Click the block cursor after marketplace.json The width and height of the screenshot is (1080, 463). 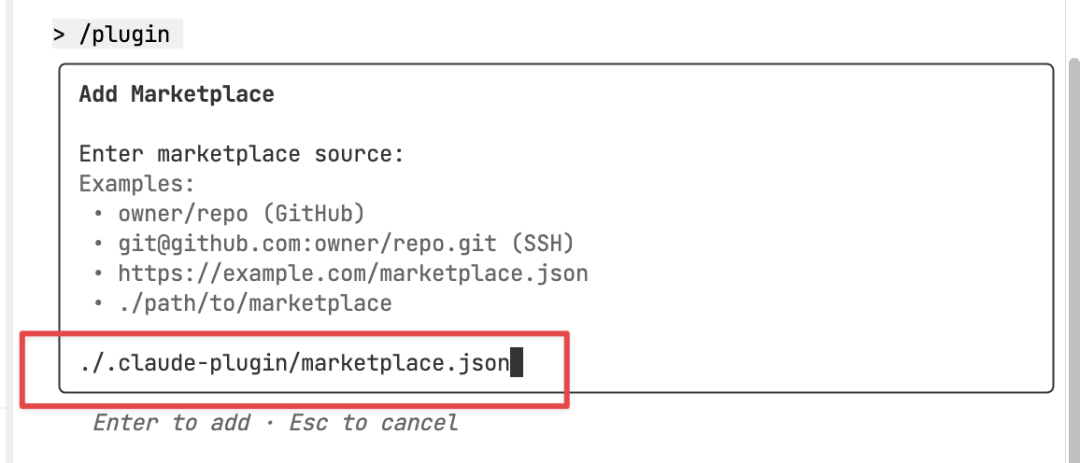pyautogui.click(x=517, y=364)
